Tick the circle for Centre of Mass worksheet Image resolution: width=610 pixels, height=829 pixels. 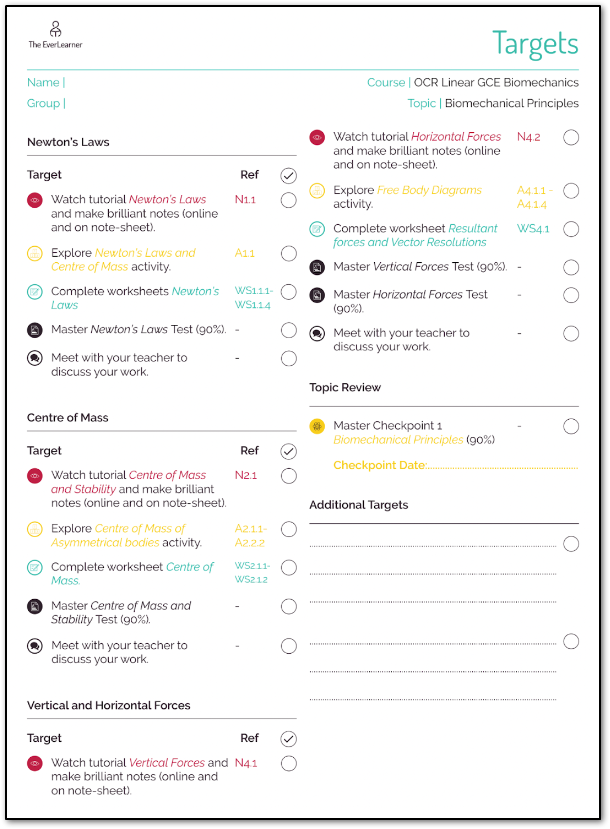pyautogui.click(x=288, y=567)
